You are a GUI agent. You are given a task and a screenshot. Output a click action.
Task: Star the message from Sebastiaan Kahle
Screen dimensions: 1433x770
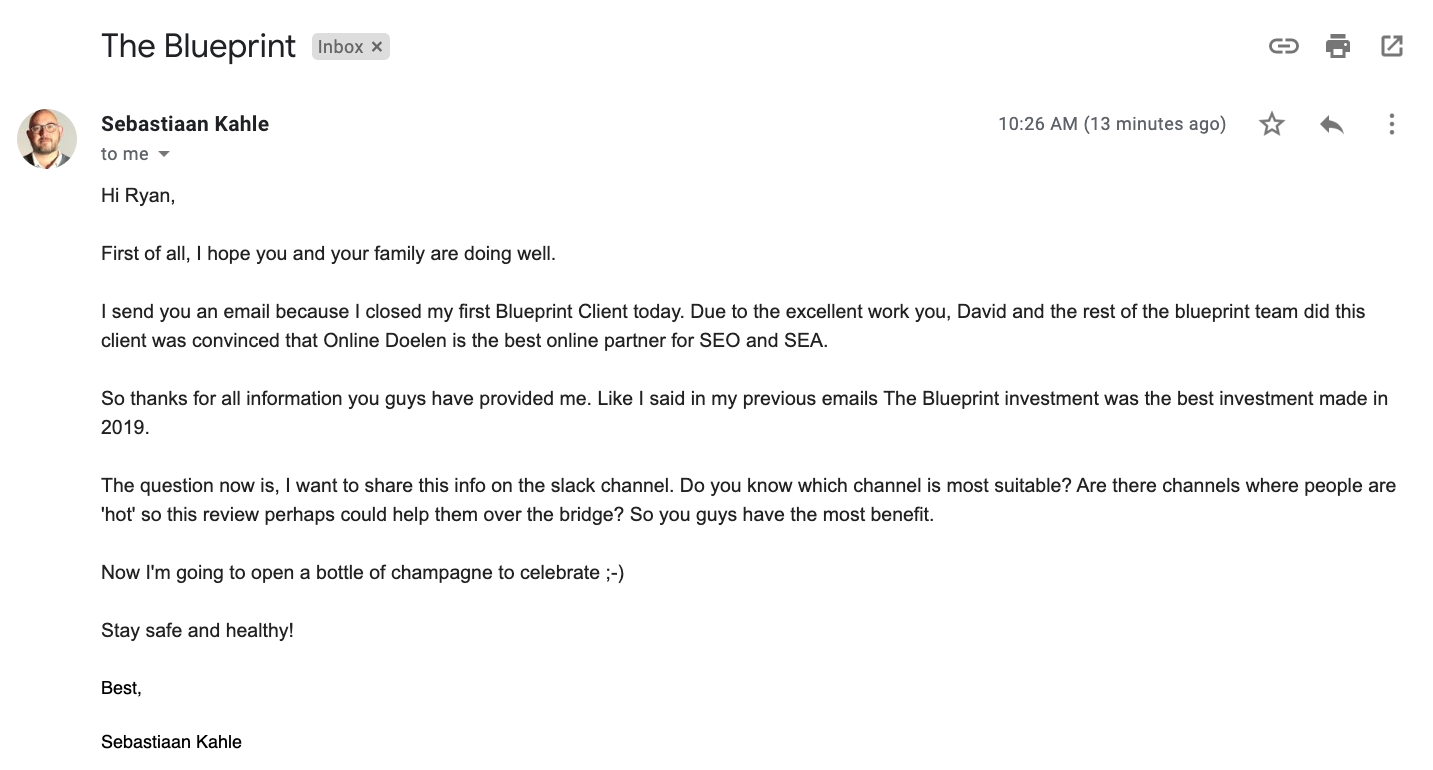pos(1271,124)
